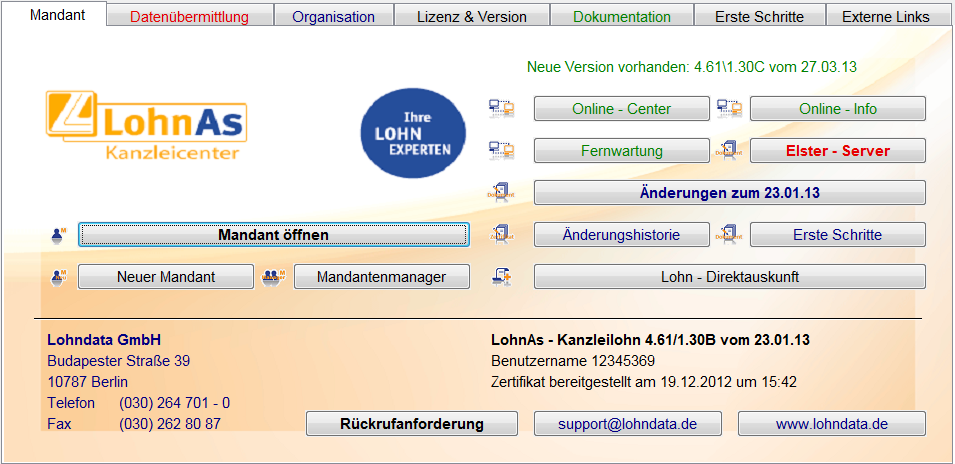Click the blue Ihre Lohn Experten badge
The image size is (955, 464).
coord(413,133)
